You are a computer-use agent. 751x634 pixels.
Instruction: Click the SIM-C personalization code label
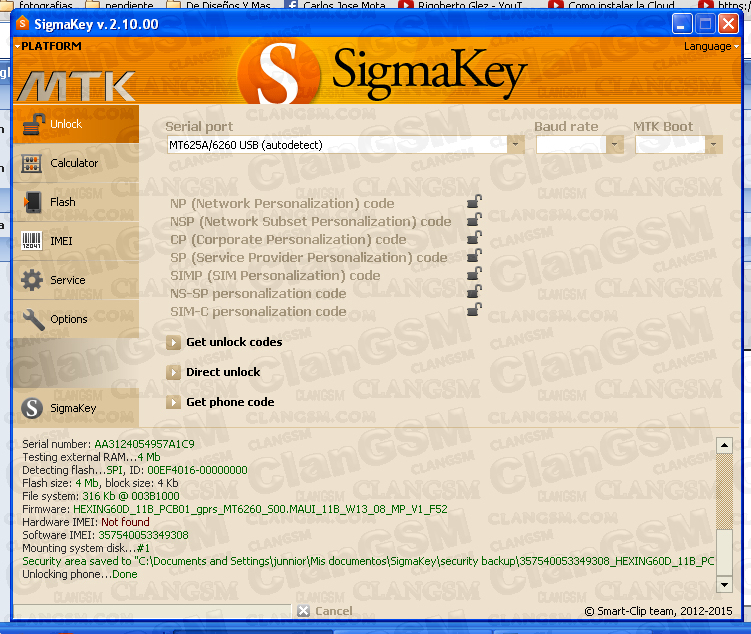(258, 312)
